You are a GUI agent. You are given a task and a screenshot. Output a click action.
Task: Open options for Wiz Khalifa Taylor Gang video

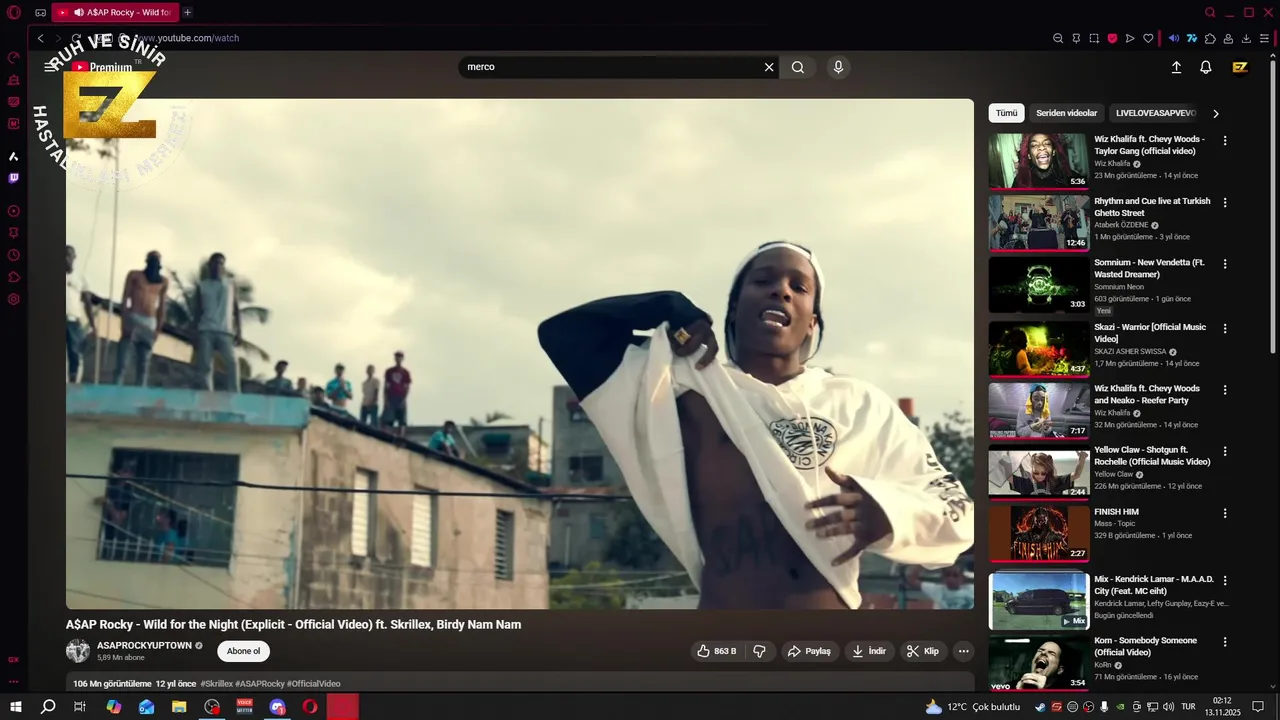pos(1225,141)
